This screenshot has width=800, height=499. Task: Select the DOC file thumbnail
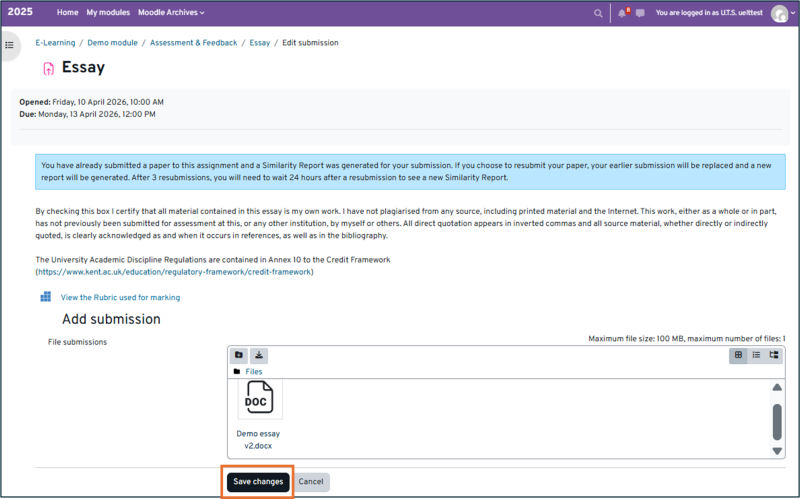coord(259,397)
